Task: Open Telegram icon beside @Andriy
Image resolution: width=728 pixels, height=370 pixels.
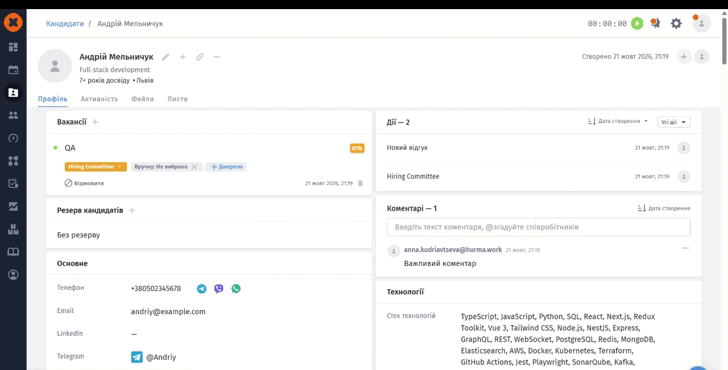Action: (x=136, y=357)
